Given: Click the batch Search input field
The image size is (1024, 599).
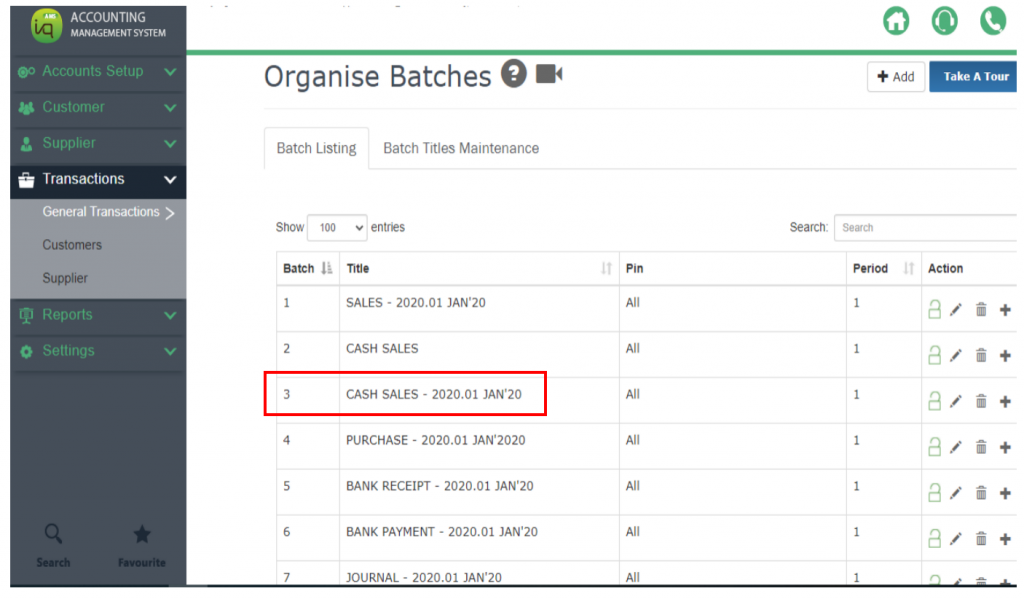Looking at the screenshot, I should click(x=925, y=228).
